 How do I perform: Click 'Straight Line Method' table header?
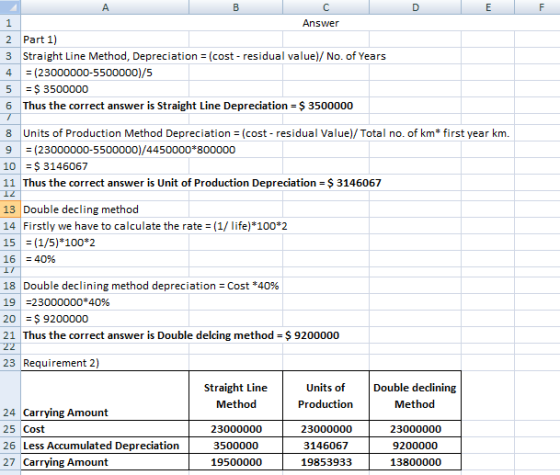click(x=236, y=396)
